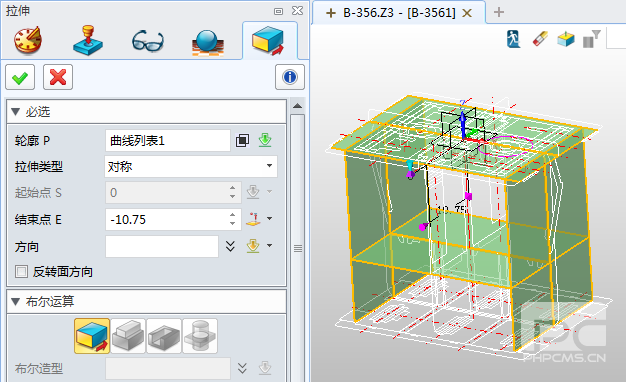Open the 结束点 E options dropdown arrow
The width and height of the screenshot is (626, 382).
tap(269, 219)
